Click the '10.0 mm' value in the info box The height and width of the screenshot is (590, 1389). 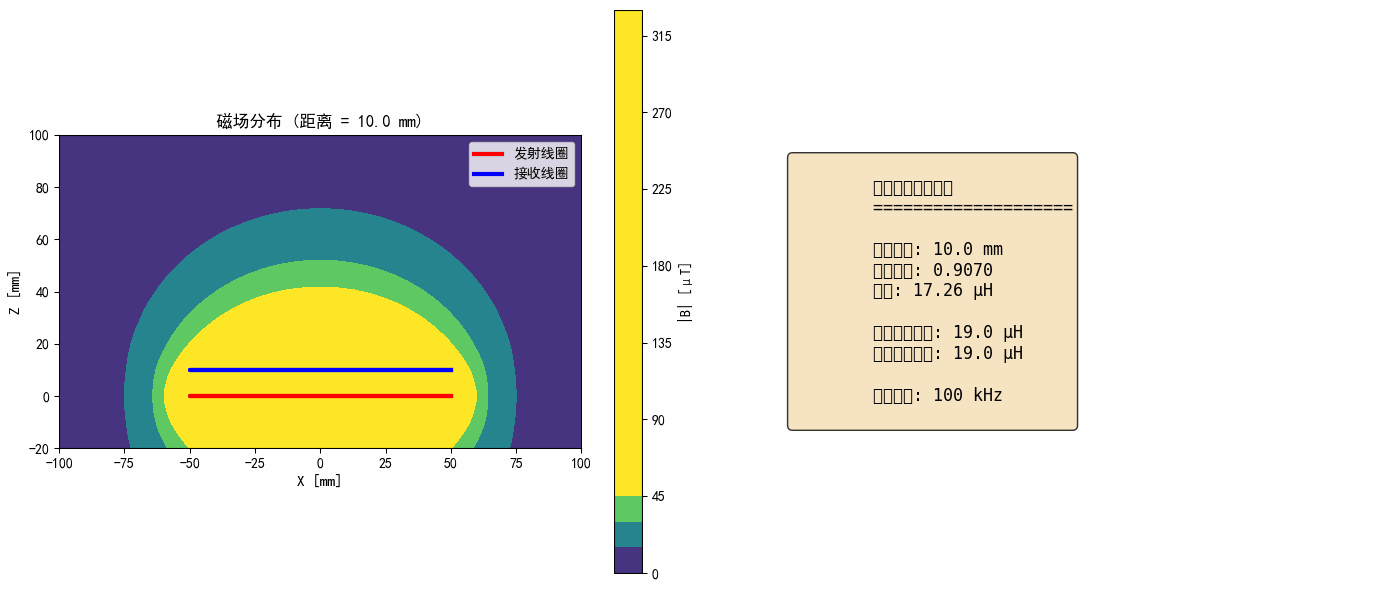coord(967,249)
